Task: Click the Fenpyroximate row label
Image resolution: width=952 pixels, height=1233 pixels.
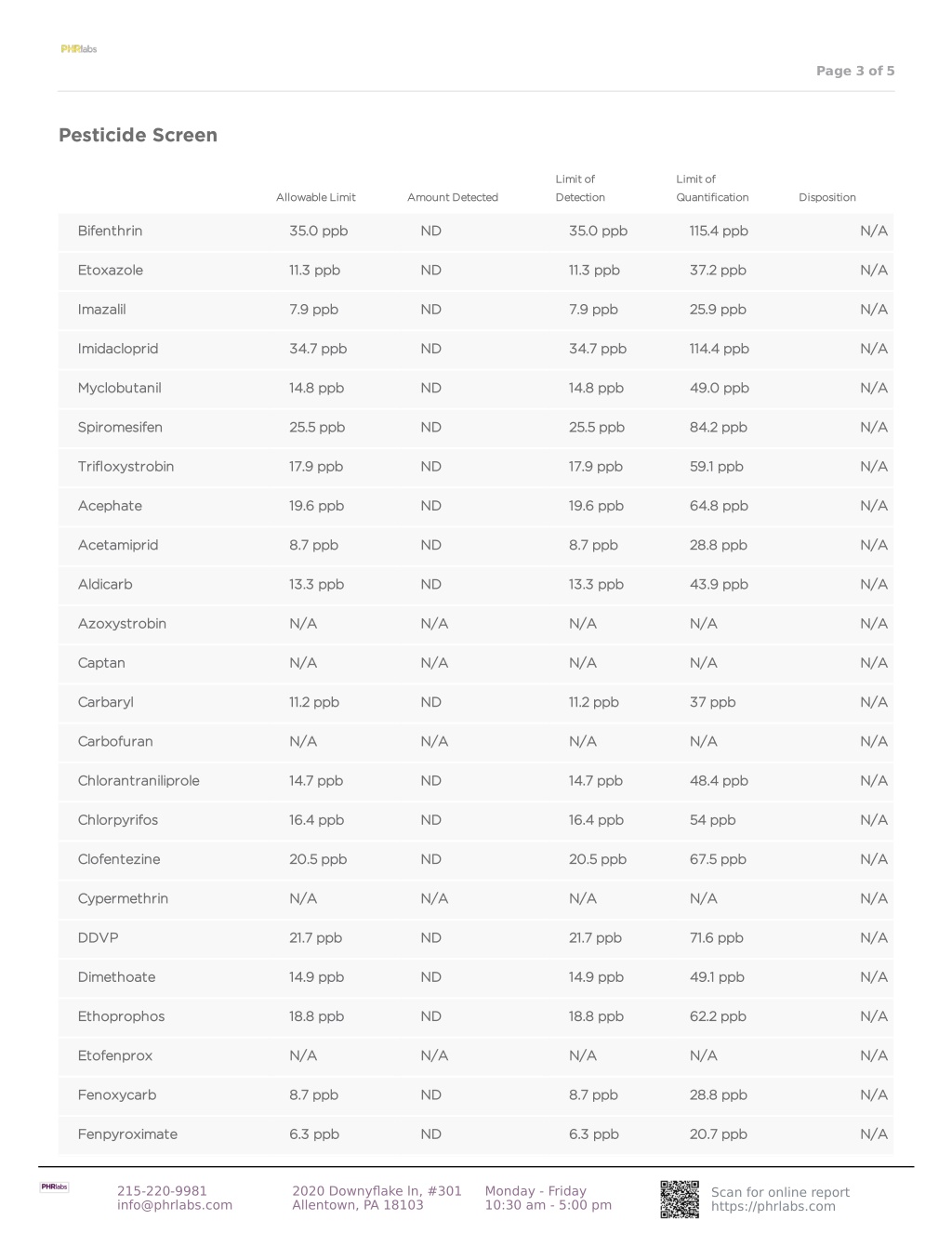Action: pos(127,1134)
